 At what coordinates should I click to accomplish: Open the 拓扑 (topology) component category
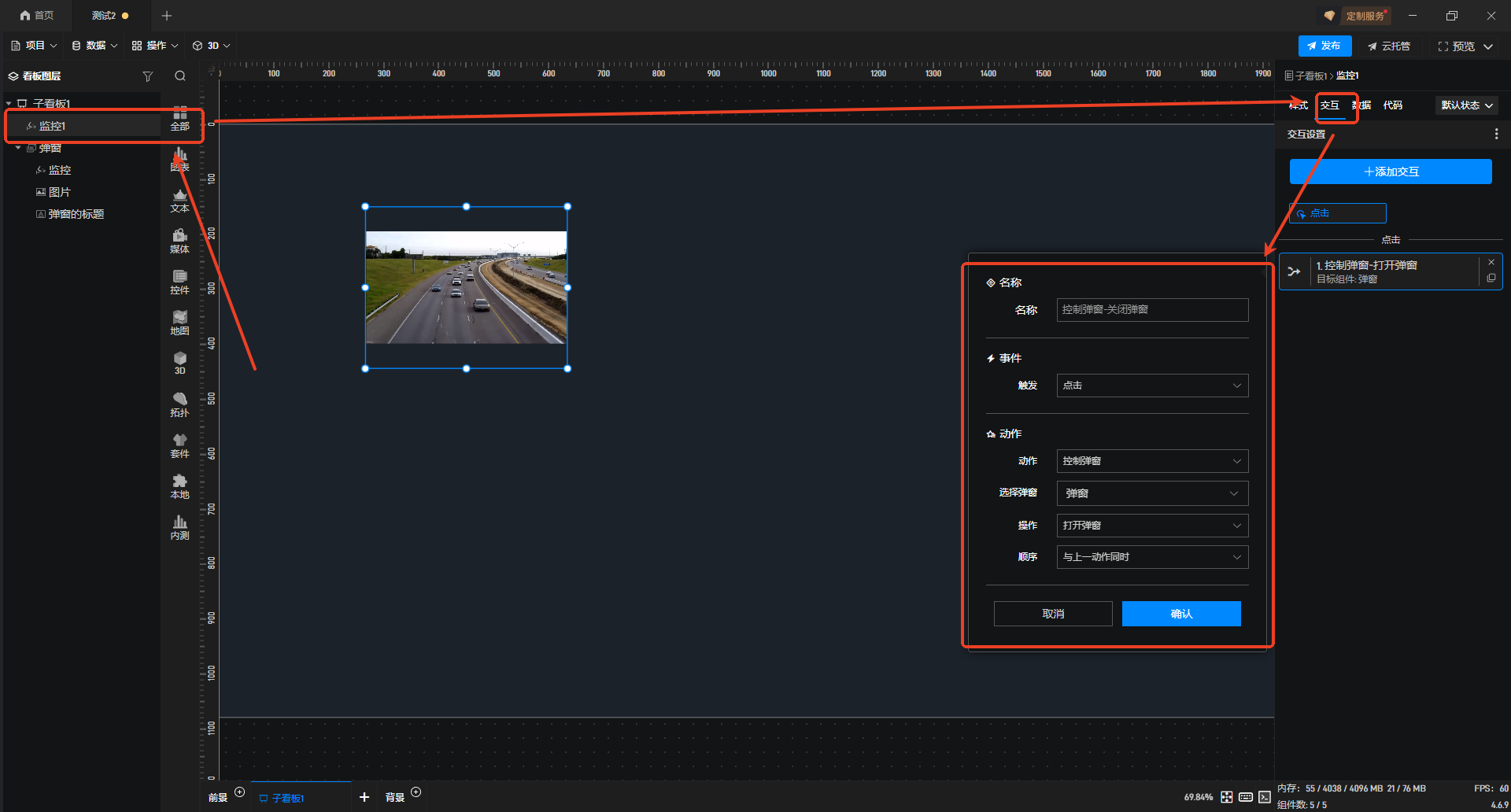click(179, 404)
